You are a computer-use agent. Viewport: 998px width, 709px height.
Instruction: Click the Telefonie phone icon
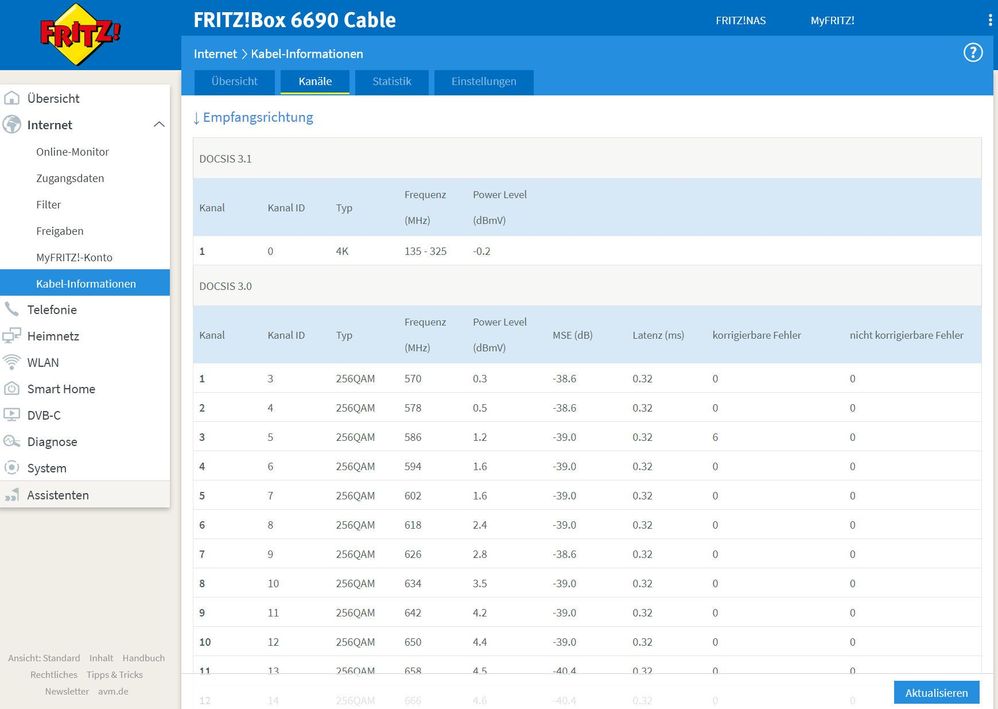pos(12,310)
